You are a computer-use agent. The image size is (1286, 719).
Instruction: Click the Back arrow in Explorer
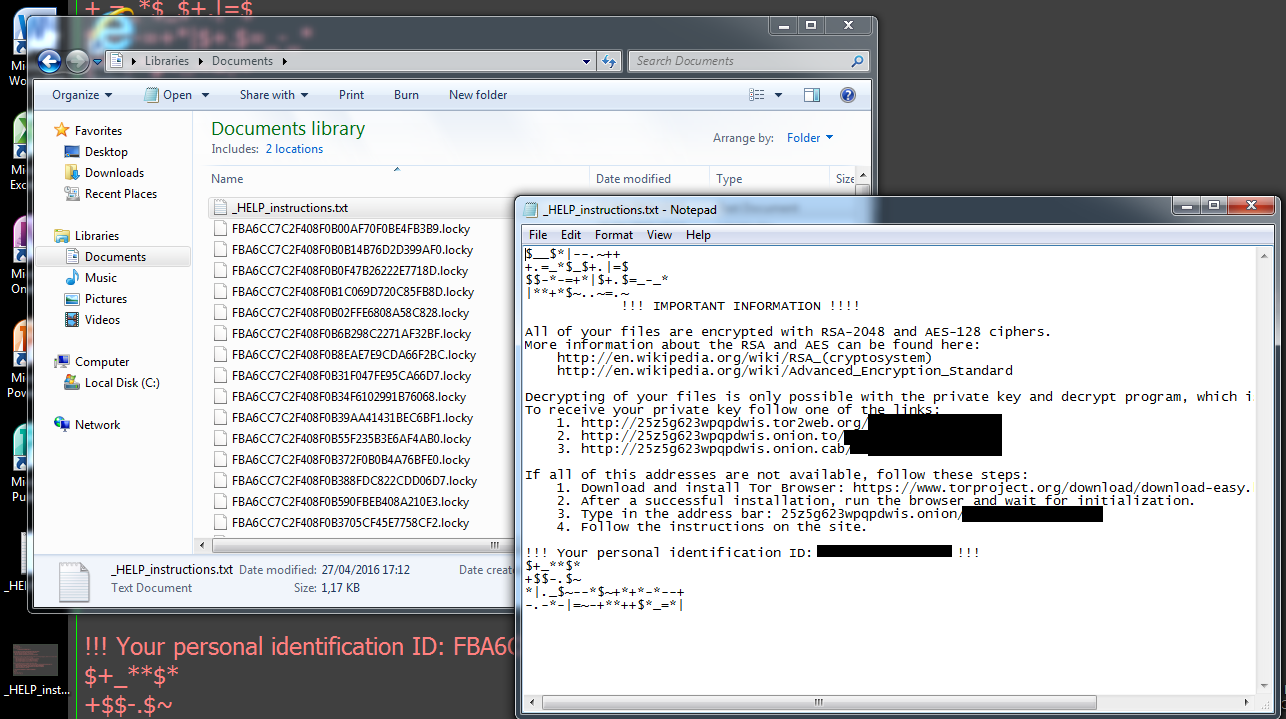[x=50, y=61]
